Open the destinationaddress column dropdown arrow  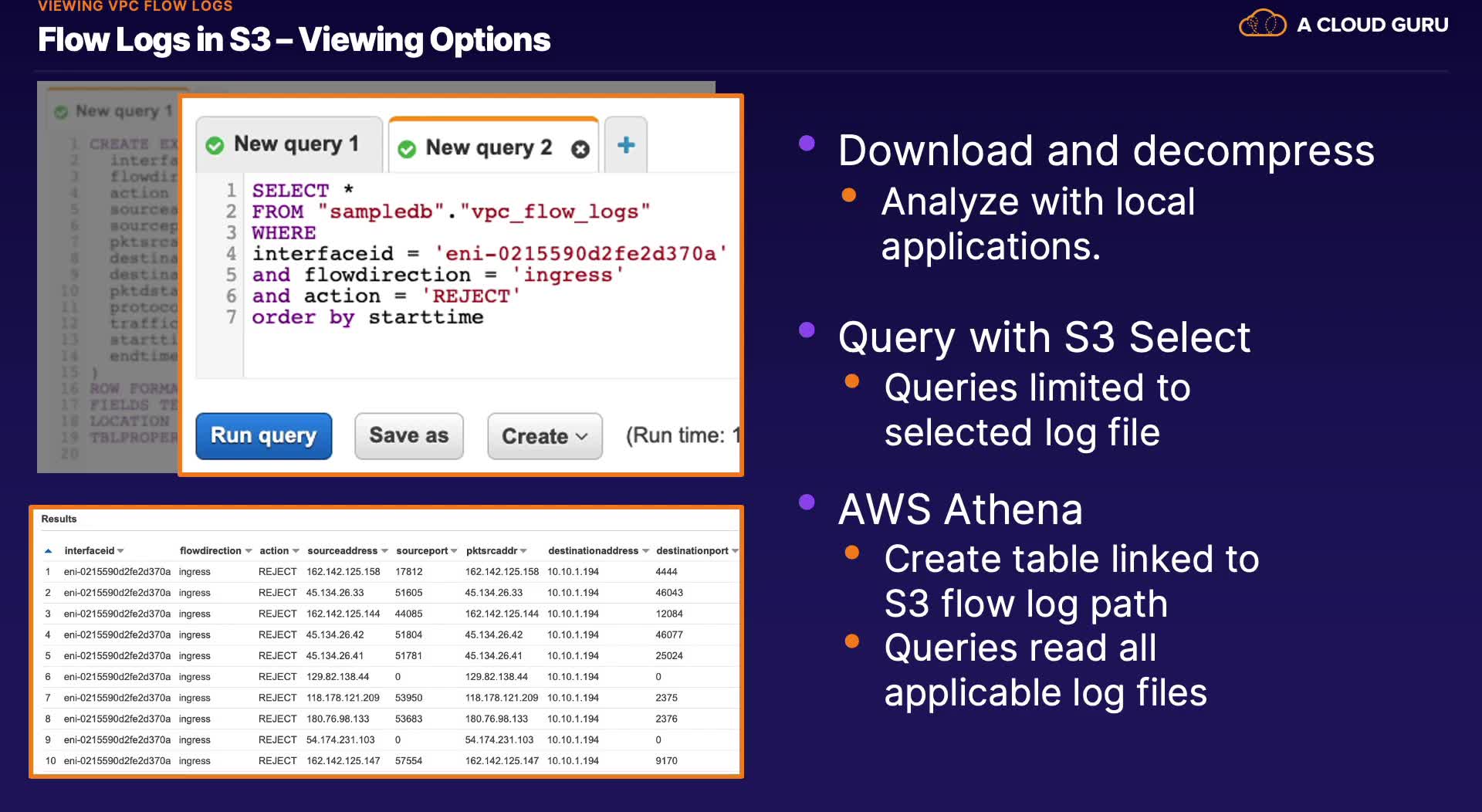pos(645,551)
